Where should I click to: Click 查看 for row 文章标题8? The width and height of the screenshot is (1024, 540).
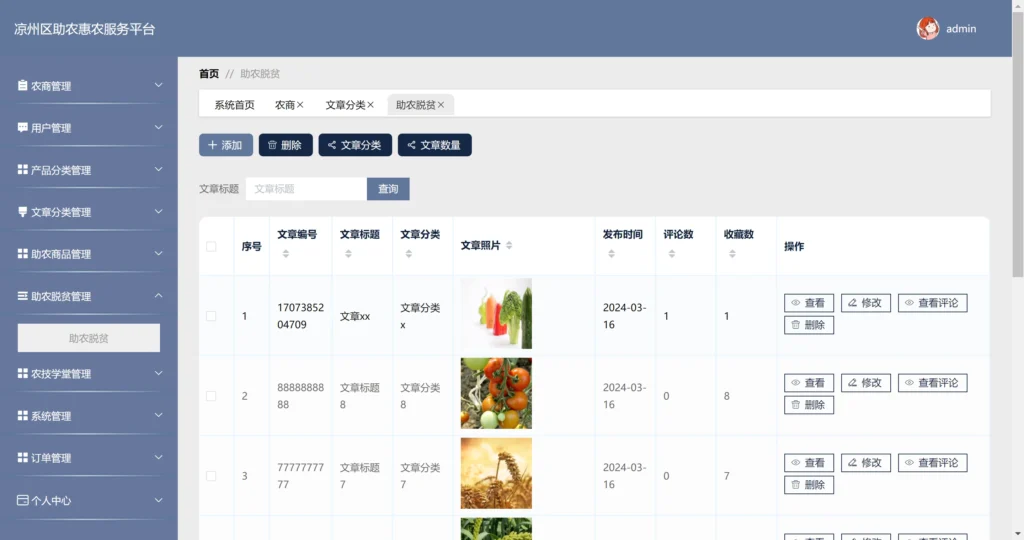(x=808, y=383)
